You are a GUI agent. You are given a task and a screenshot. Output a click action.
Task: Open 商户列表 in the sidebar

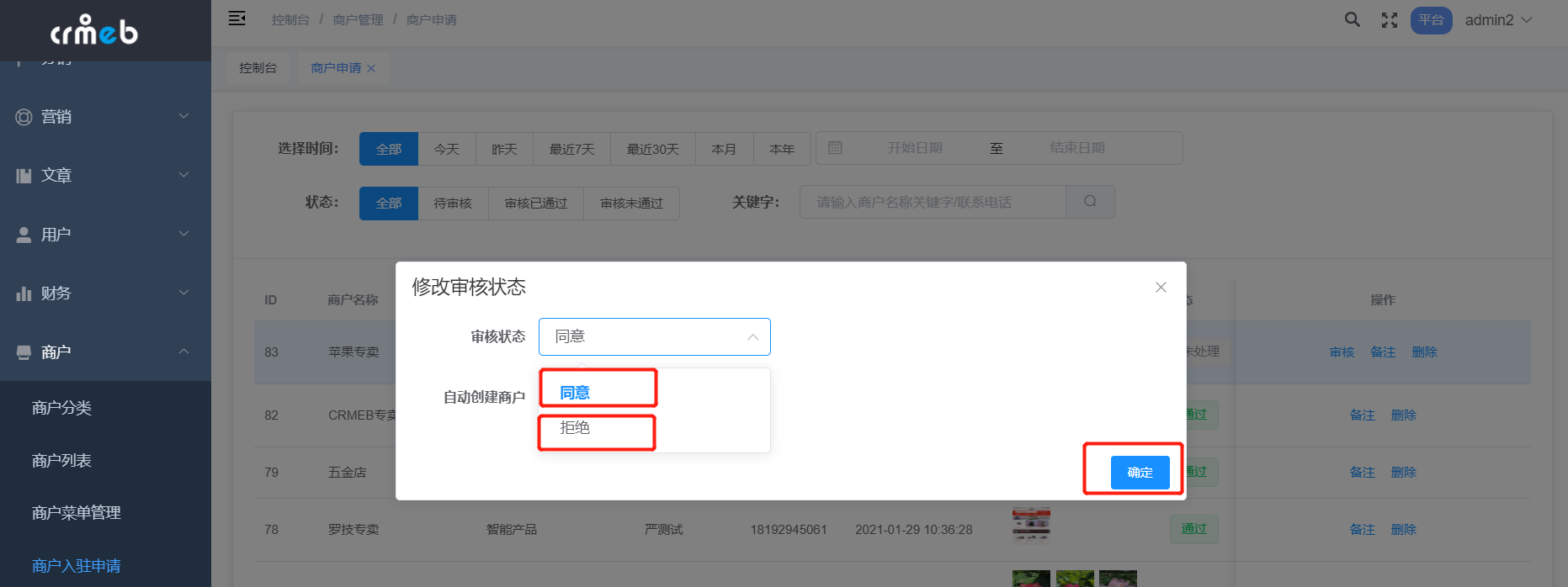pyautogui.click(x=61, y=461)
